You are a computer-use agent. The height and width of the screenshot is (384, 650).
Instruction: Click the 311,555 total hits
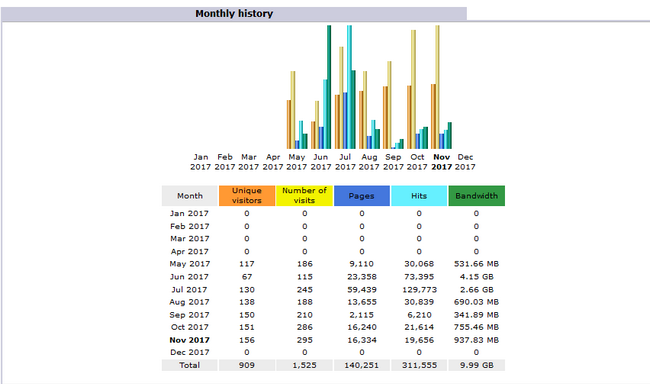pos(419,365)
